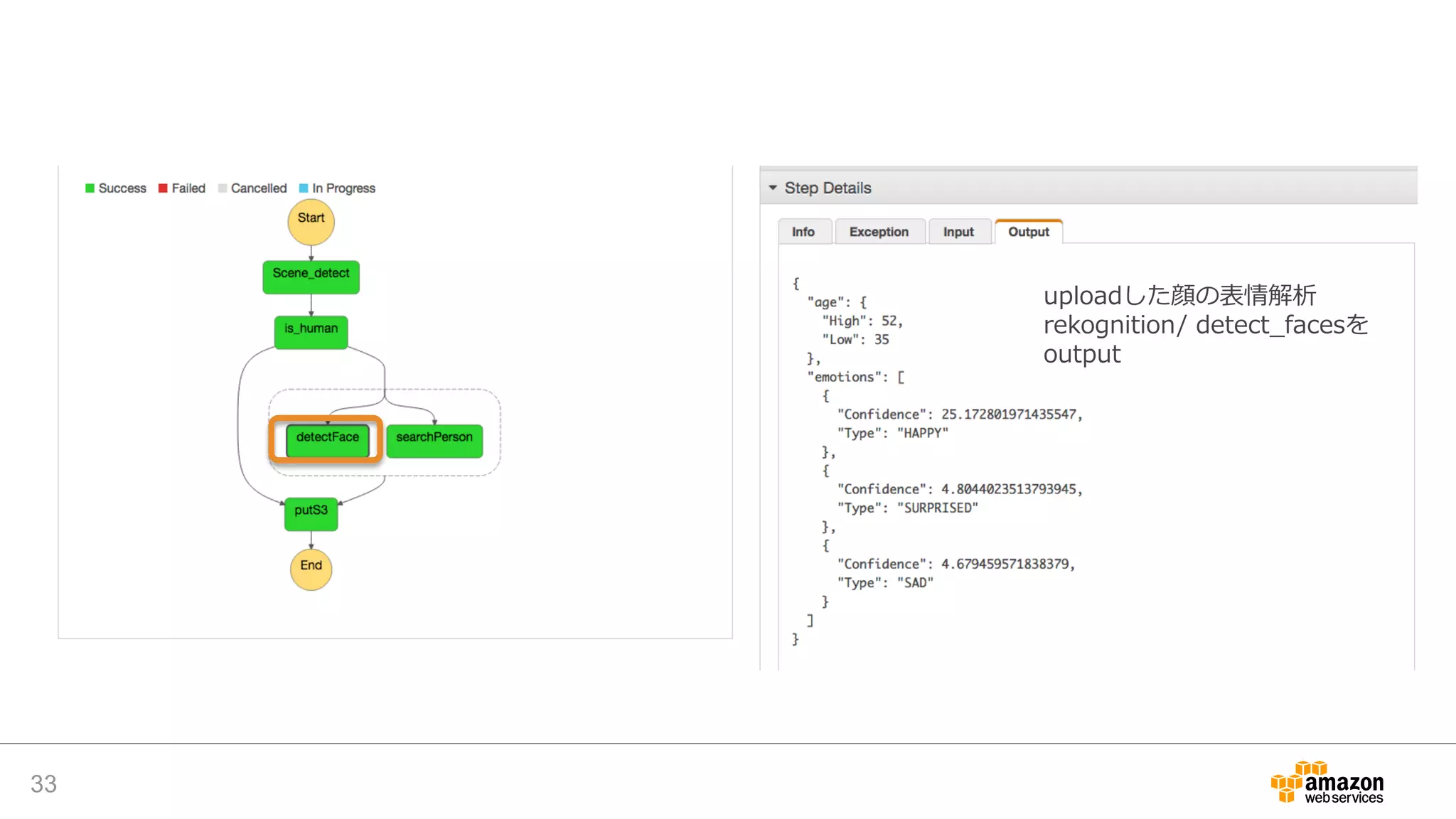
Task: Click the green Success legend swatch
Action: (90, 188)
